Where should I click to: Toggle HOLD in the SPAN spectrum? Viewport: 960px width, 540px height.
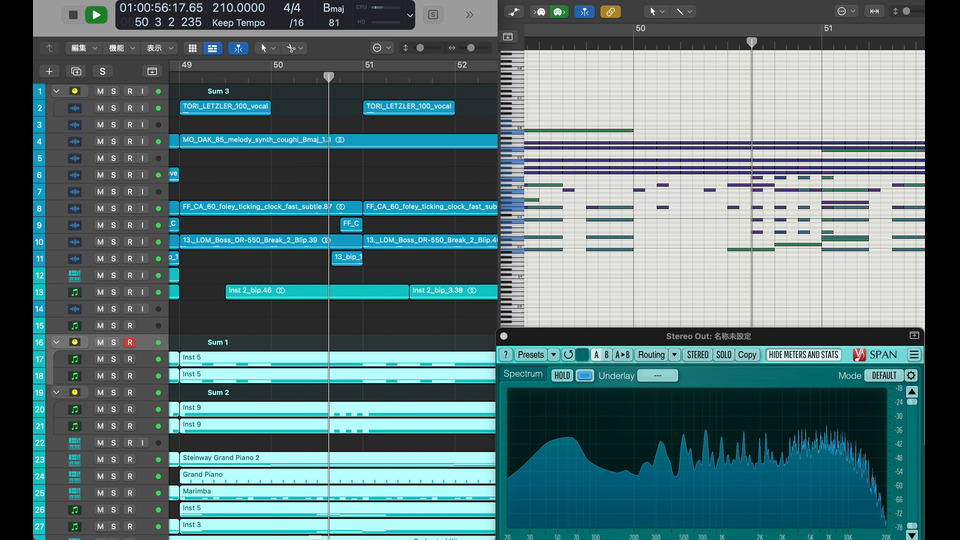point(562,375)
